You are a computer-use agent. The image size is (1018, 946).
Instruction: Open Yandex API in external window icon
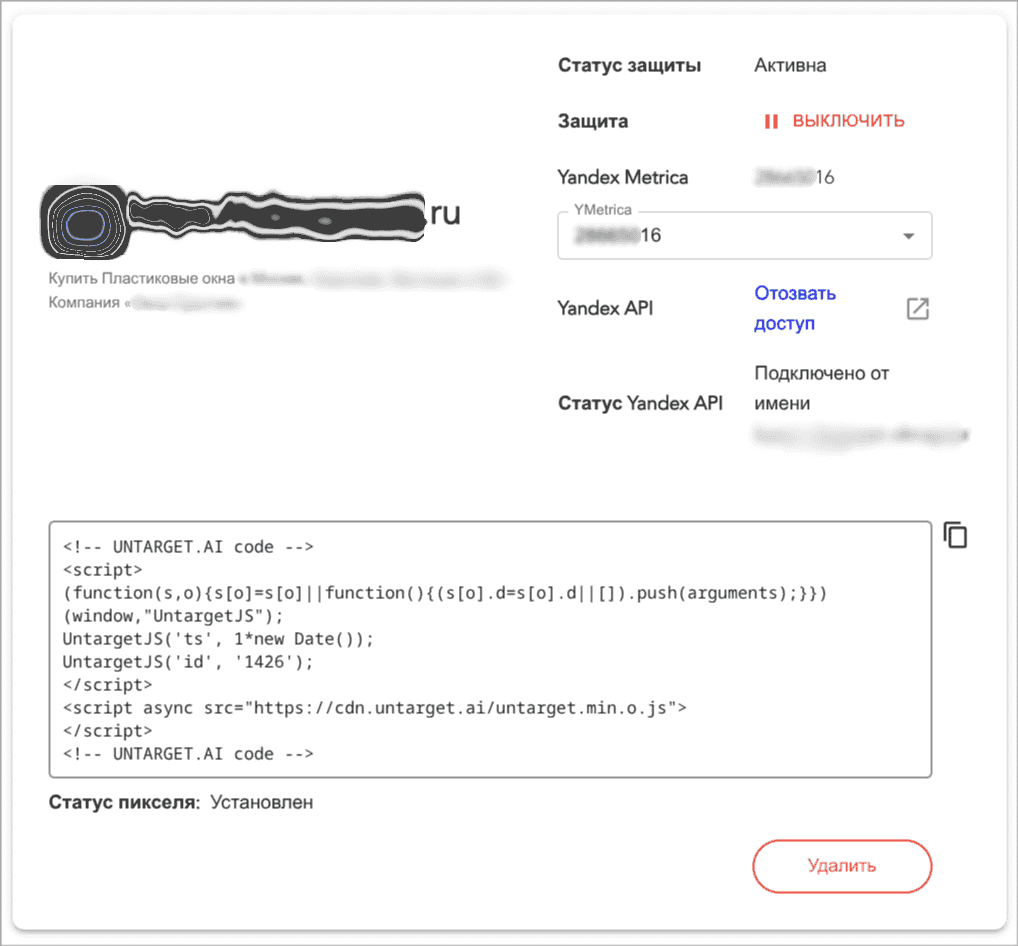(917, 309)
